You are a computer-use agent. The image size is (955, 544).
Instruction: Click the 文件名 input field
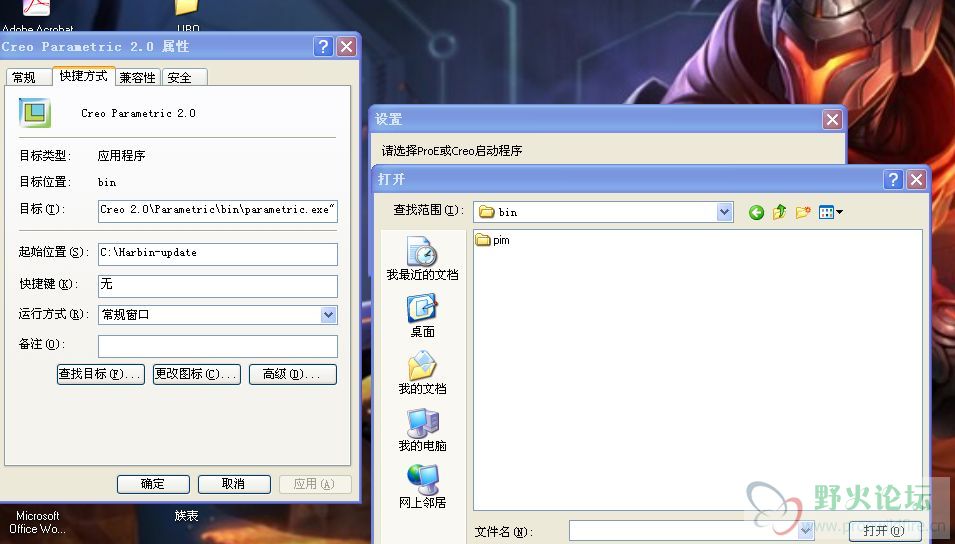(x=691, y=531)
